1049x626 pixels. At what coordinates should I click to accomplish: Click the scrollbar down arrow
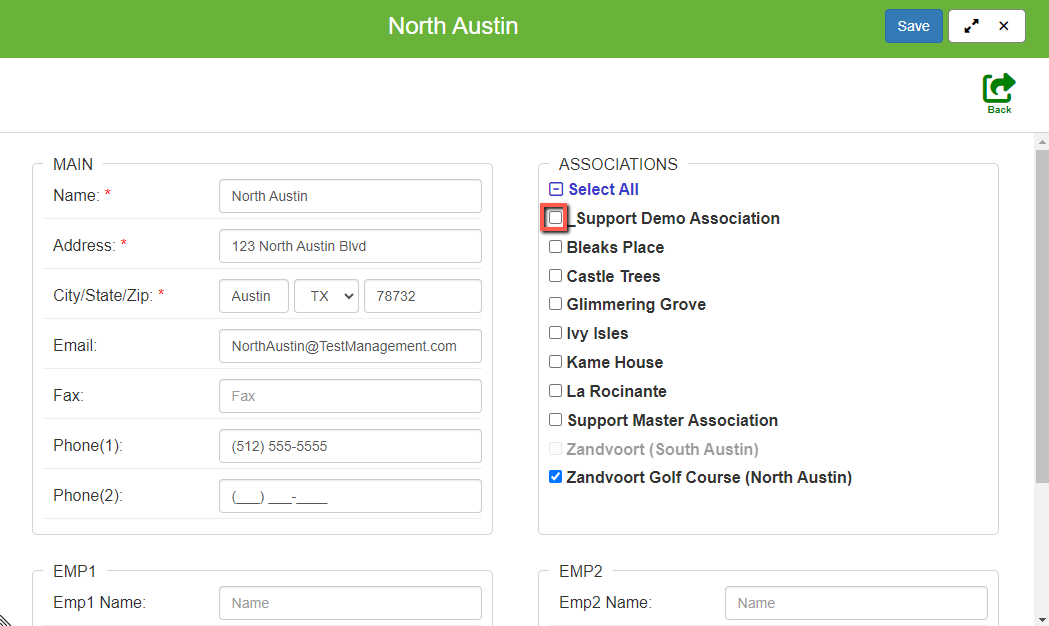[x=1042, y=620]
